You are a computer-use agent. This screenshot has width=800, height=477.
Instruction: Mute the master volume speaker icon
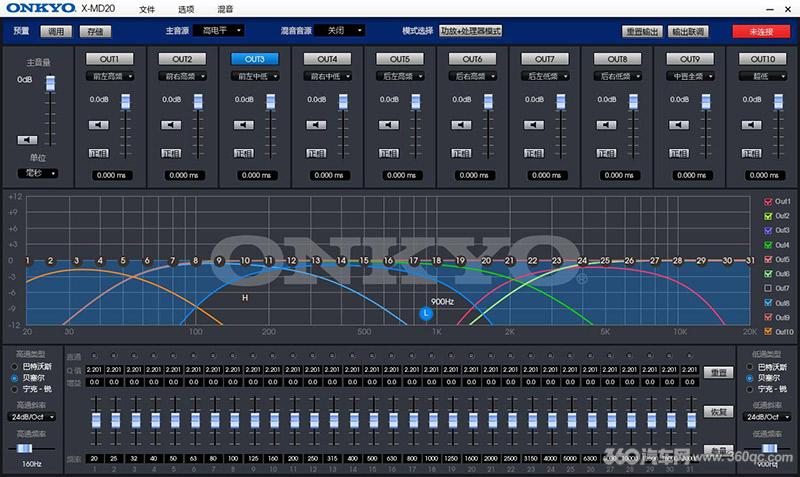(x=27, y=140)
